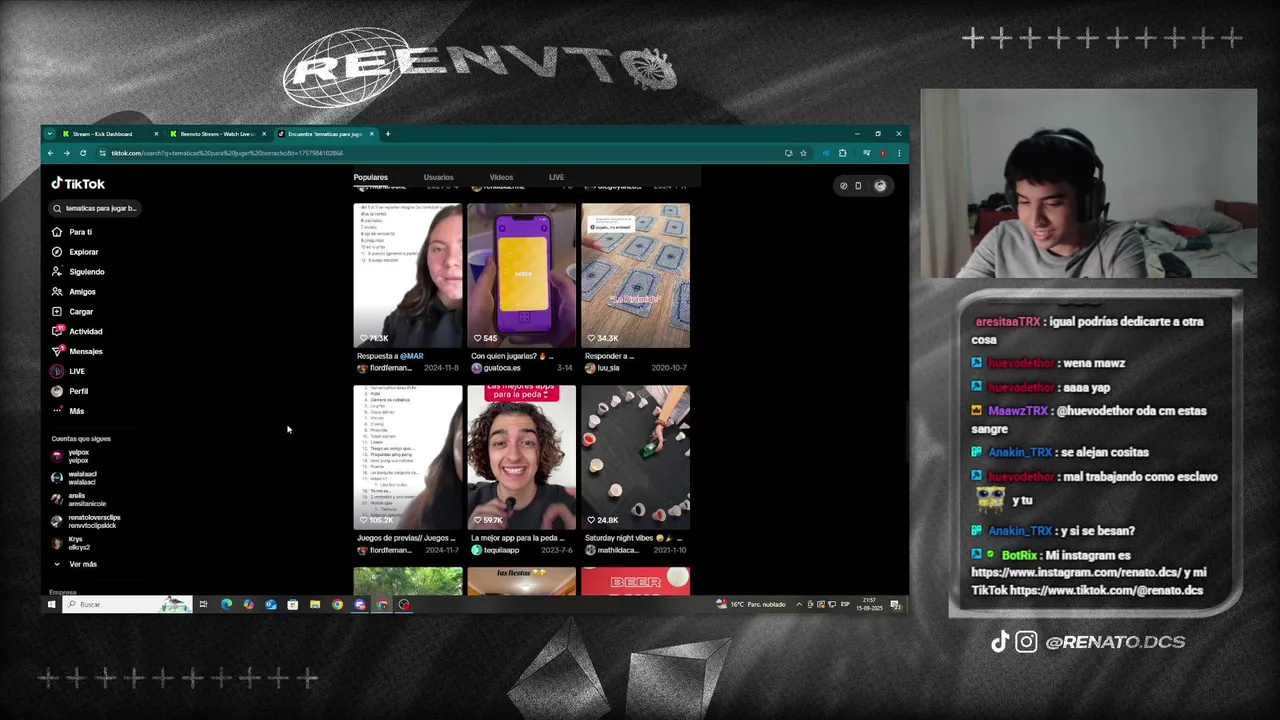Launch Microsoft Edge from taskbar
Image resolution: width=1280 pixels, height=720 pixels.
coord(226,604)
